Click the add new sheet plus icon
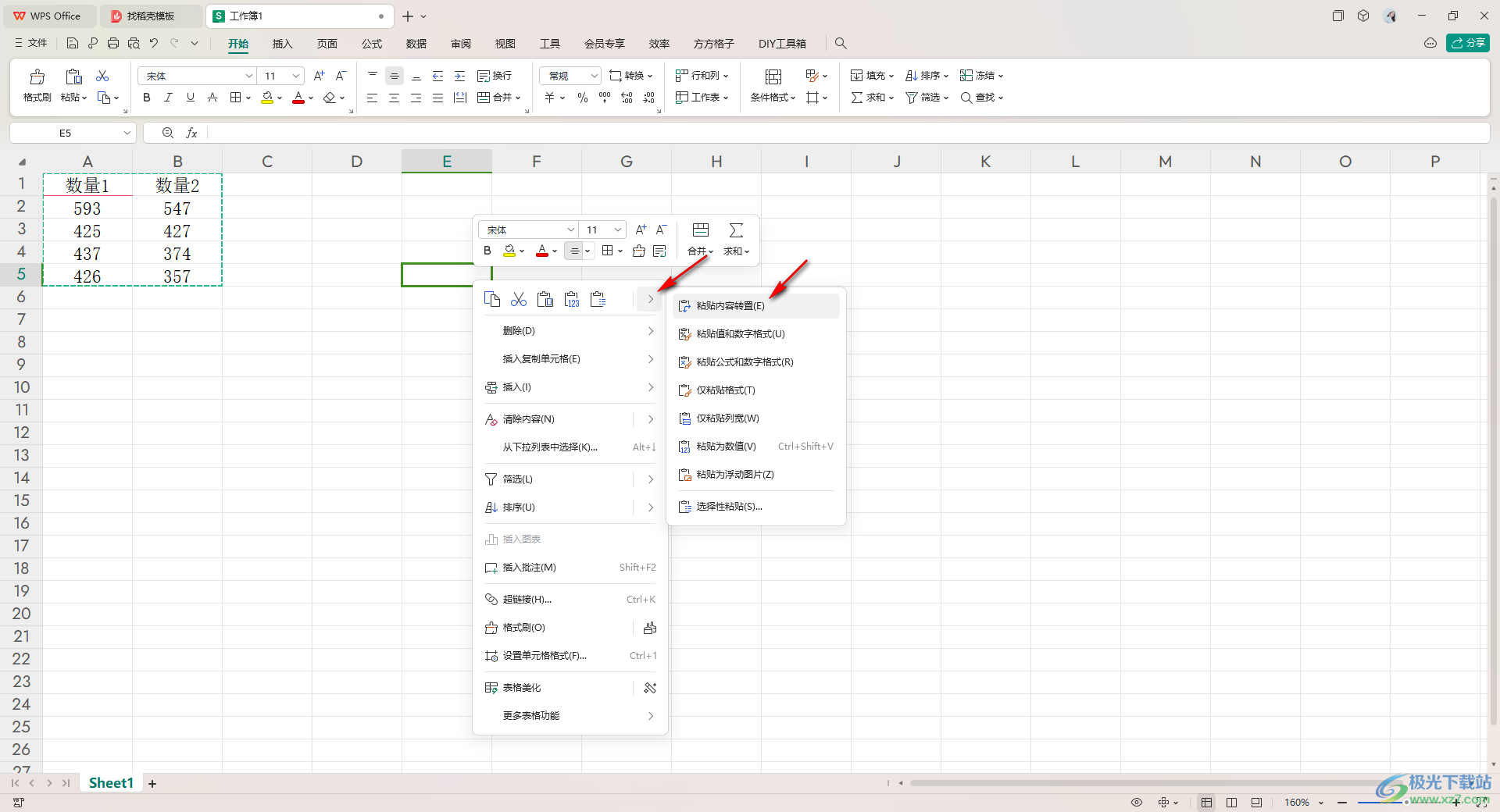Image resolution: width=1500 pixels, height=812 pixels. click(152, 783)
